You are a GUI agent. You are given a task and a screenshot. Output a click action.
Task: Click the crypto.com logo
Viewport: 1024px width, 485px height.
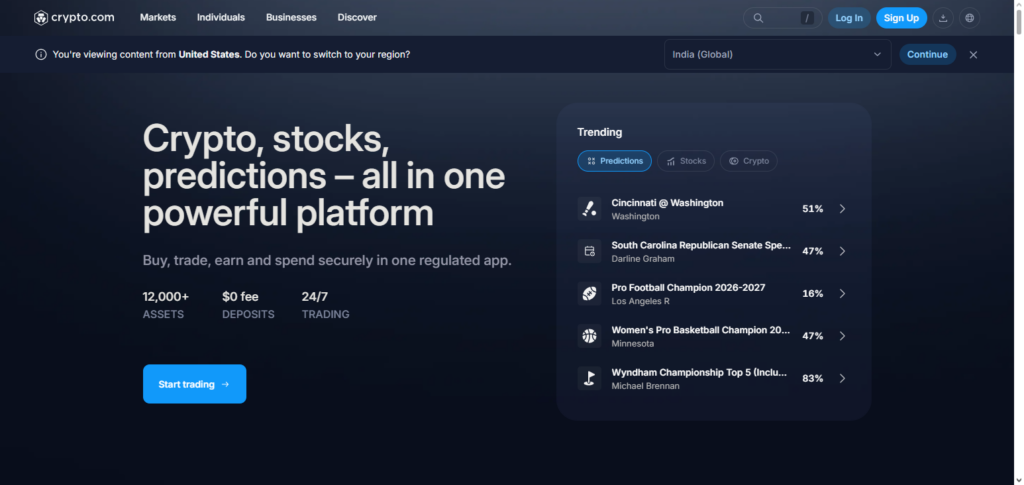pos(74,18)
